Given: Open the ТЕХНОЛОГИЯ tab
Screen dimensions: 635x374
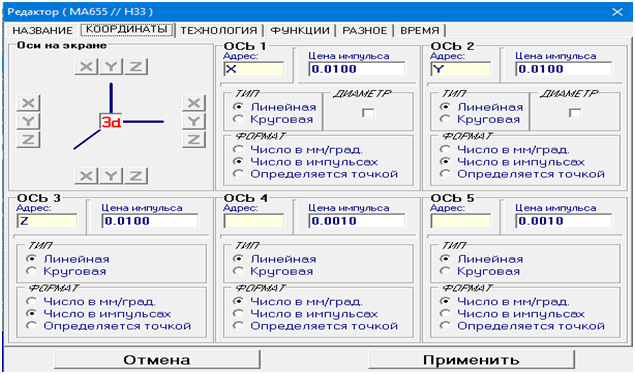Looking at the screenshot, I should click(x=219, y=30).
